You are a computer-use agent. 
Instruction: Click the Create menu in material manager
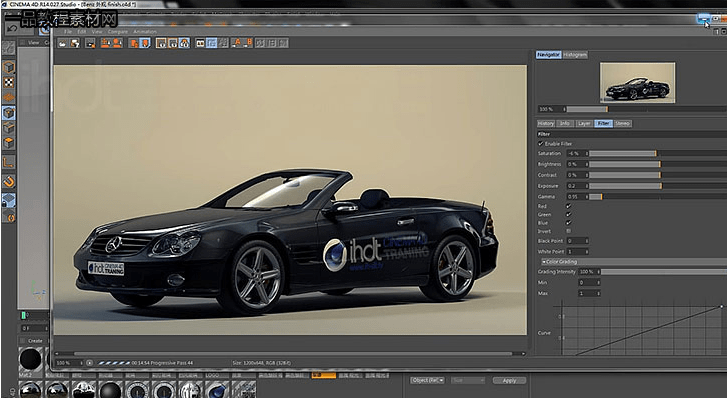pos(35,340)
